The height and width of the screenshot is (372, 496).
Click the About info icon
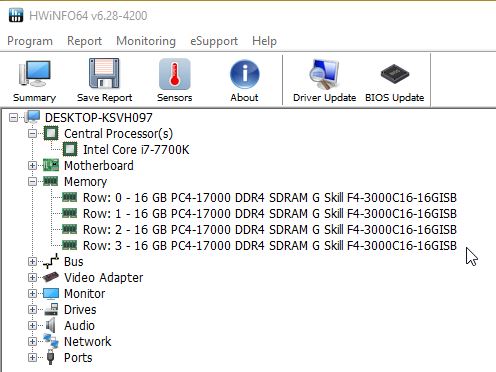[x=244, y=74]
